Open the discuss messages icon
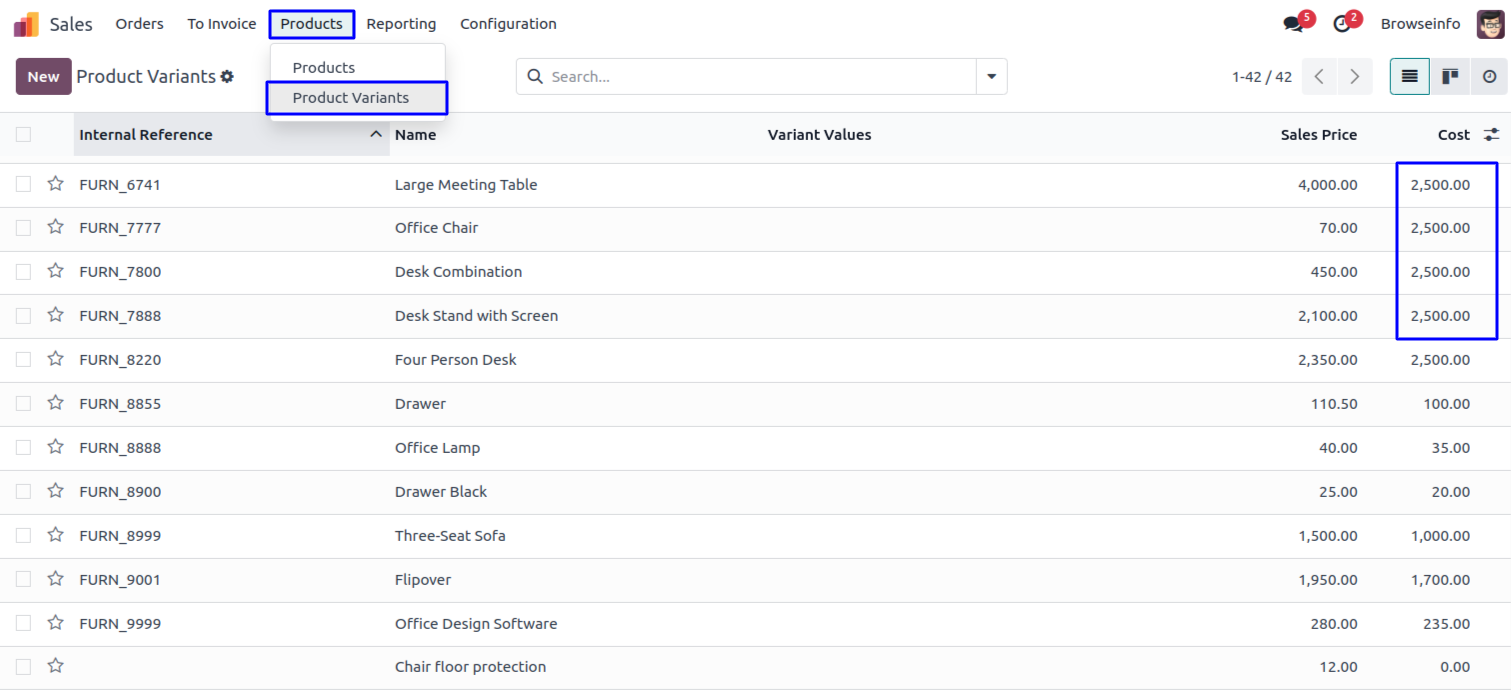 1293,24
